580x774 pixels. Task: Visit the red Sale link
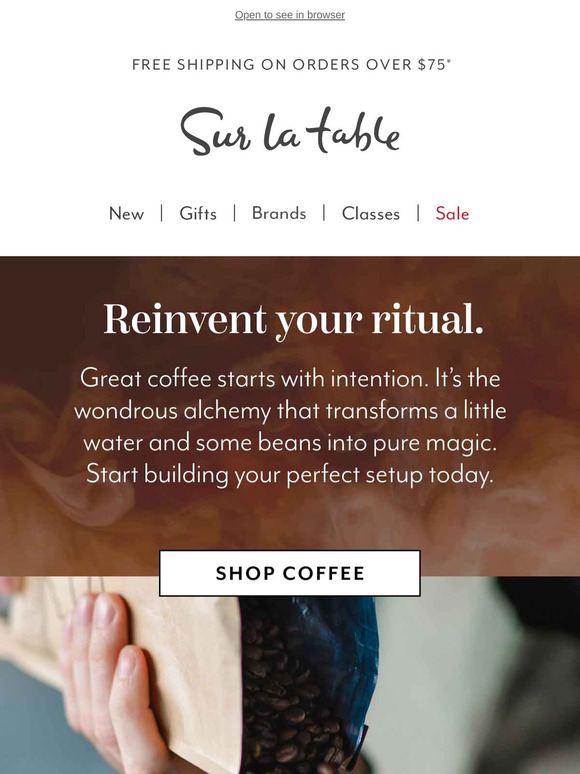pos(452,213)
